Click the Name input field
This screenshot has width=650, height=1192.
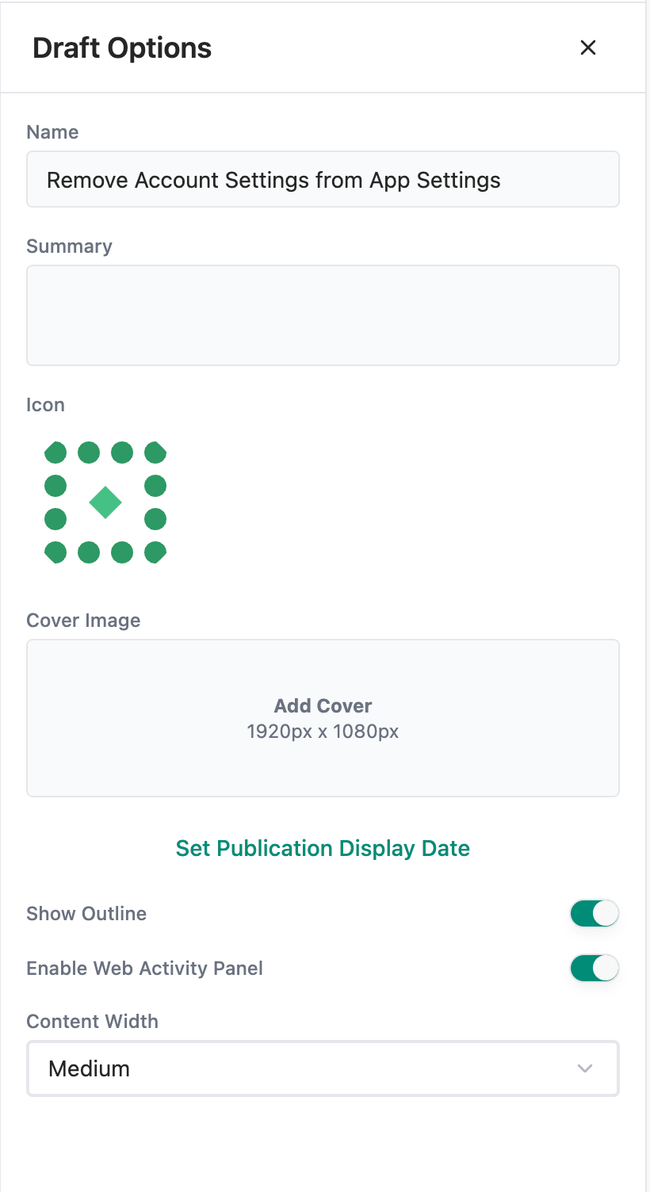coord(322,180)
